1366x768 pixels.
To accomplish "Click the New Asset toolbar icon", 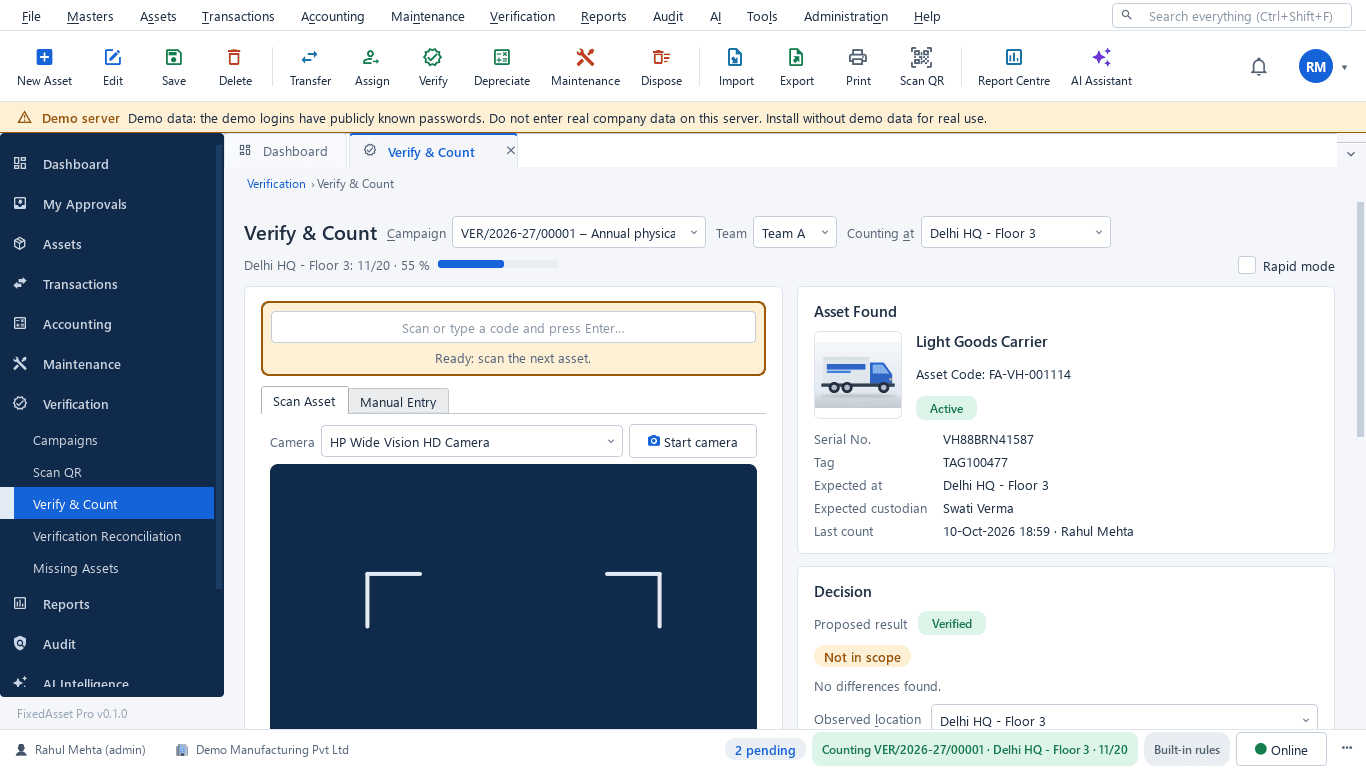I will (x=44, y=57).
